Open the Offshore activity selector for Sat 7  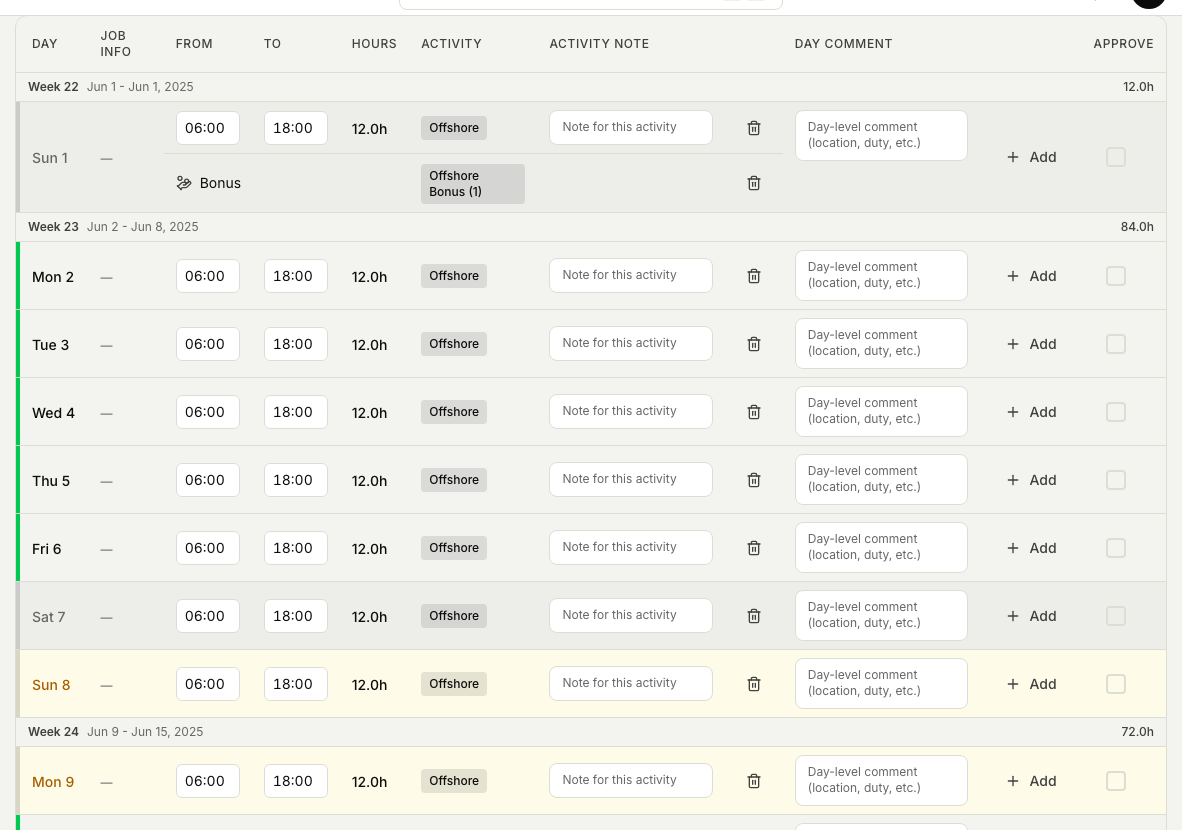pos(454,616)
